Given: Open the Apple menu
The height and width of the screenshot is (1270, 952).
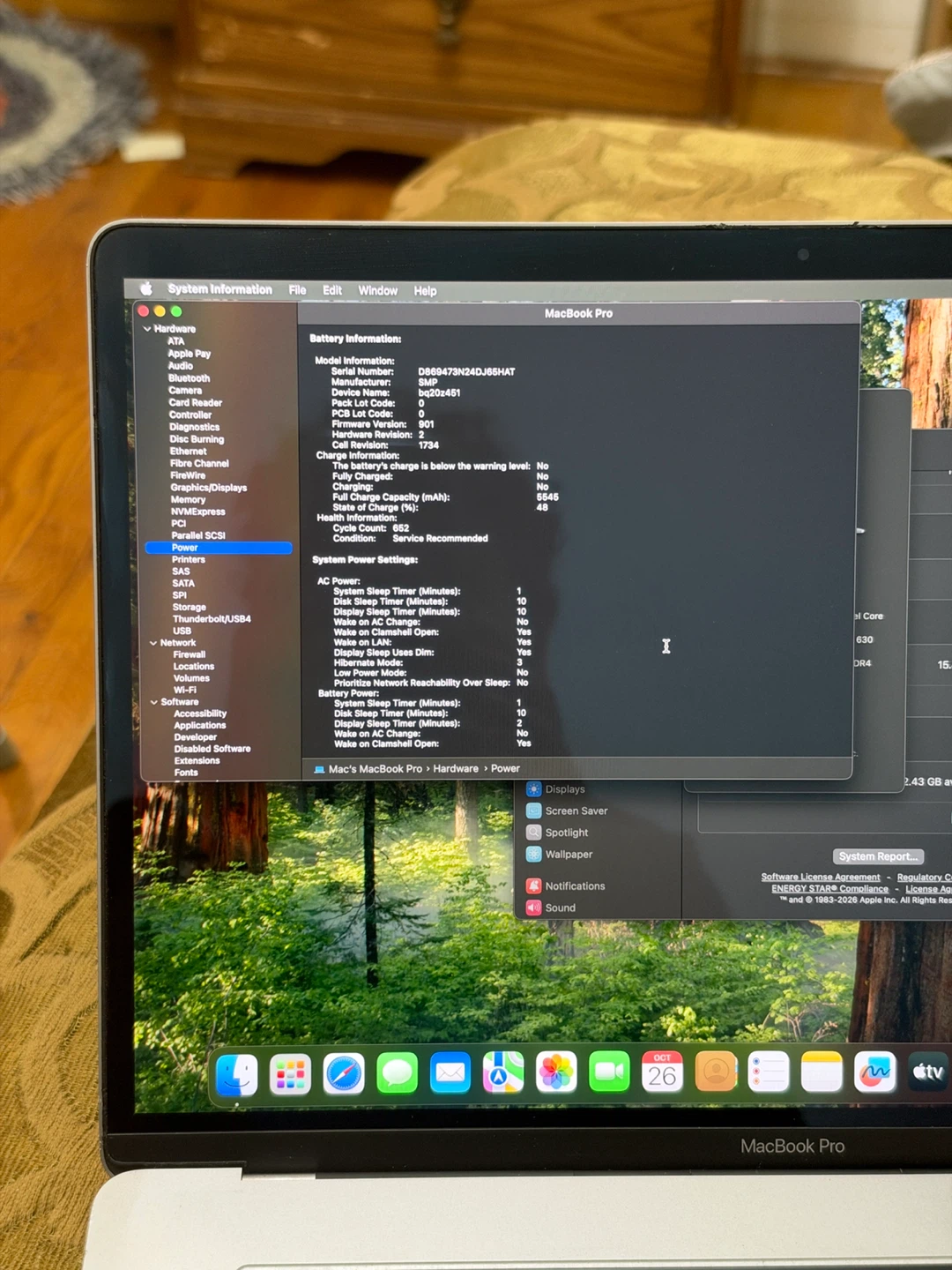Looking at the screenshot, I should [x=146, y=288].
